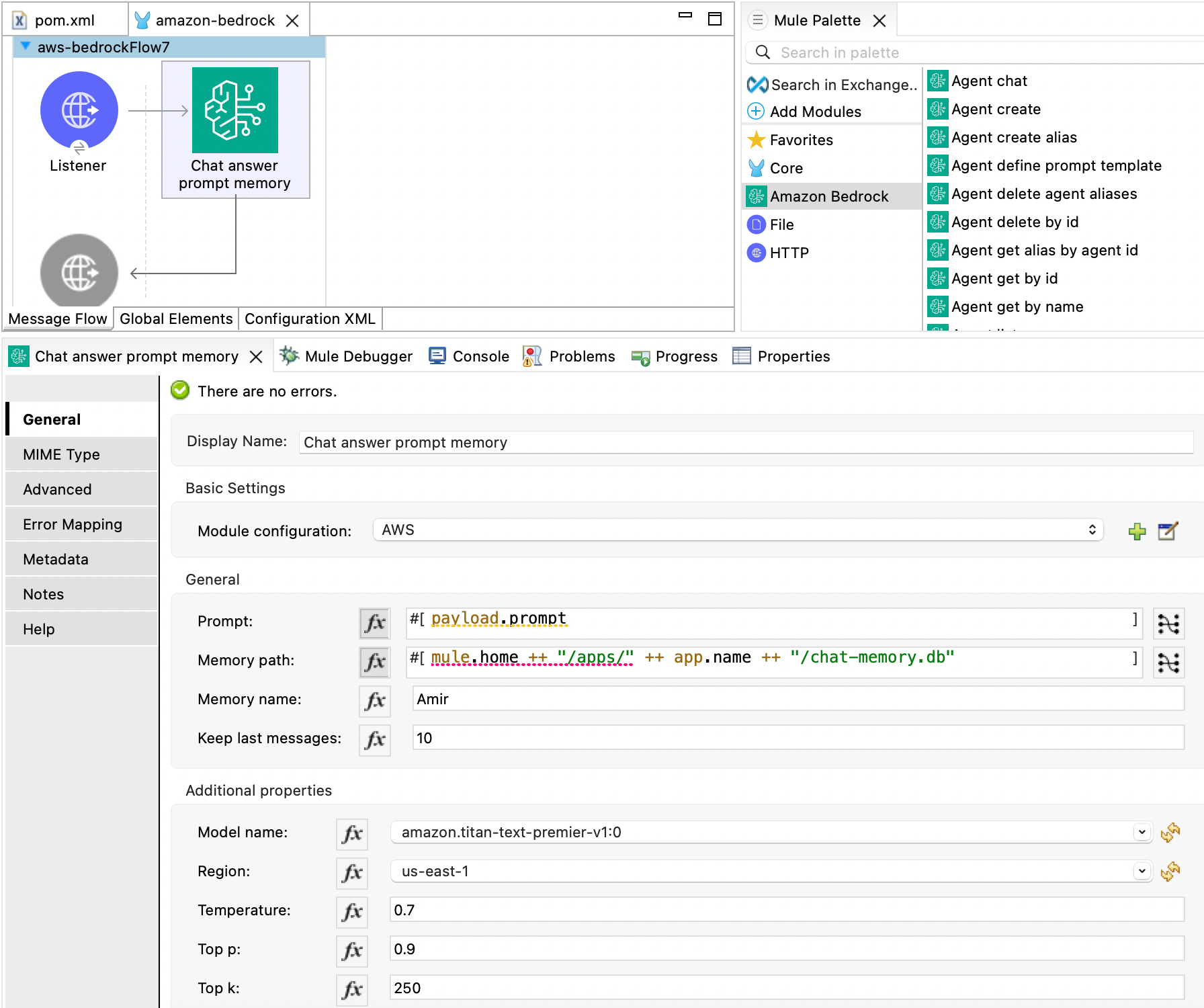Close the amazon-bedrock editor tab
This screenshot has height=1008, width=1204.
click(292, 21)
